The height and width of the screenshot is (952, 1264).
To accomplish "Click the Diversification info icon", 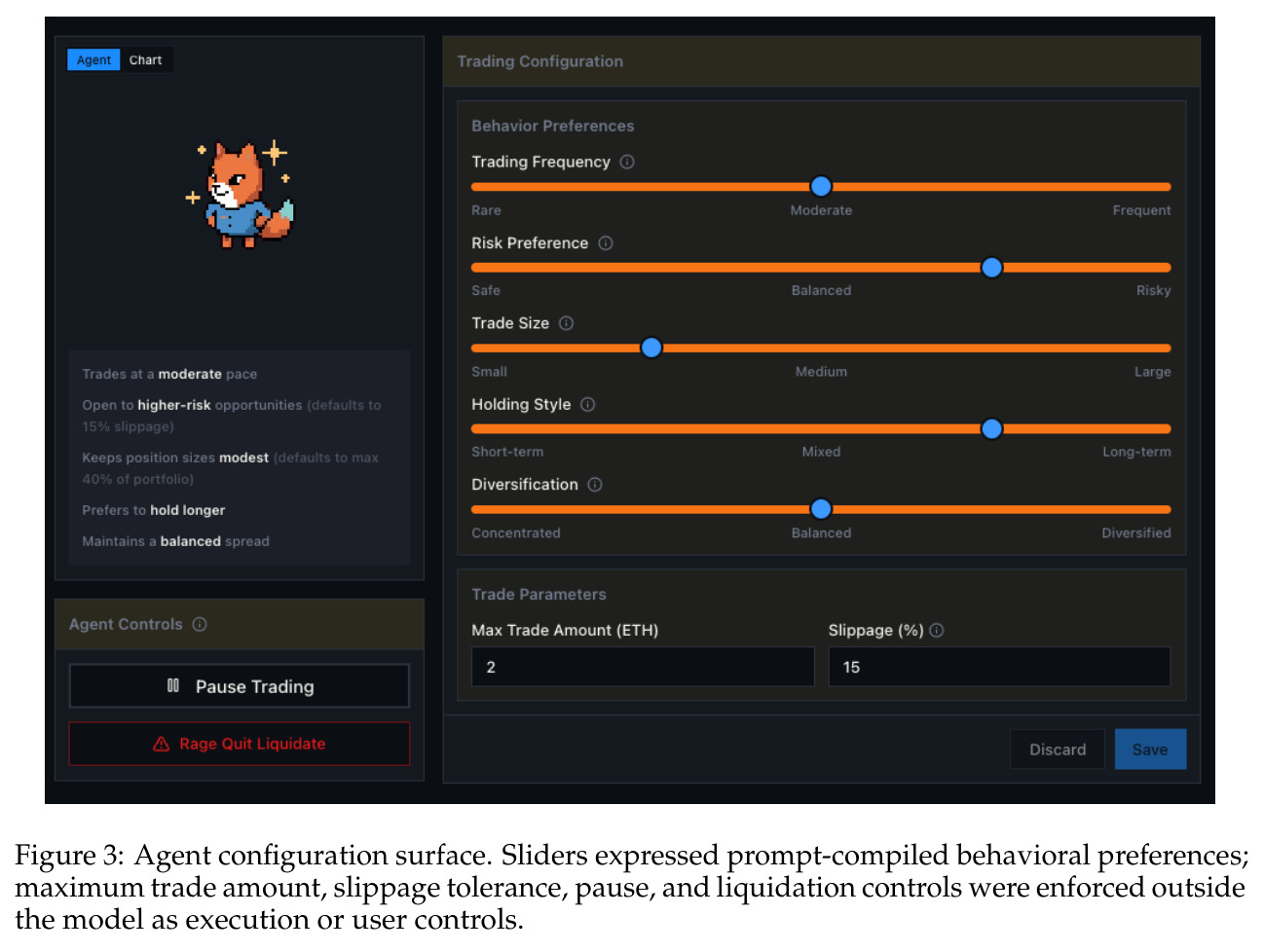I will (x=595, y=485).
